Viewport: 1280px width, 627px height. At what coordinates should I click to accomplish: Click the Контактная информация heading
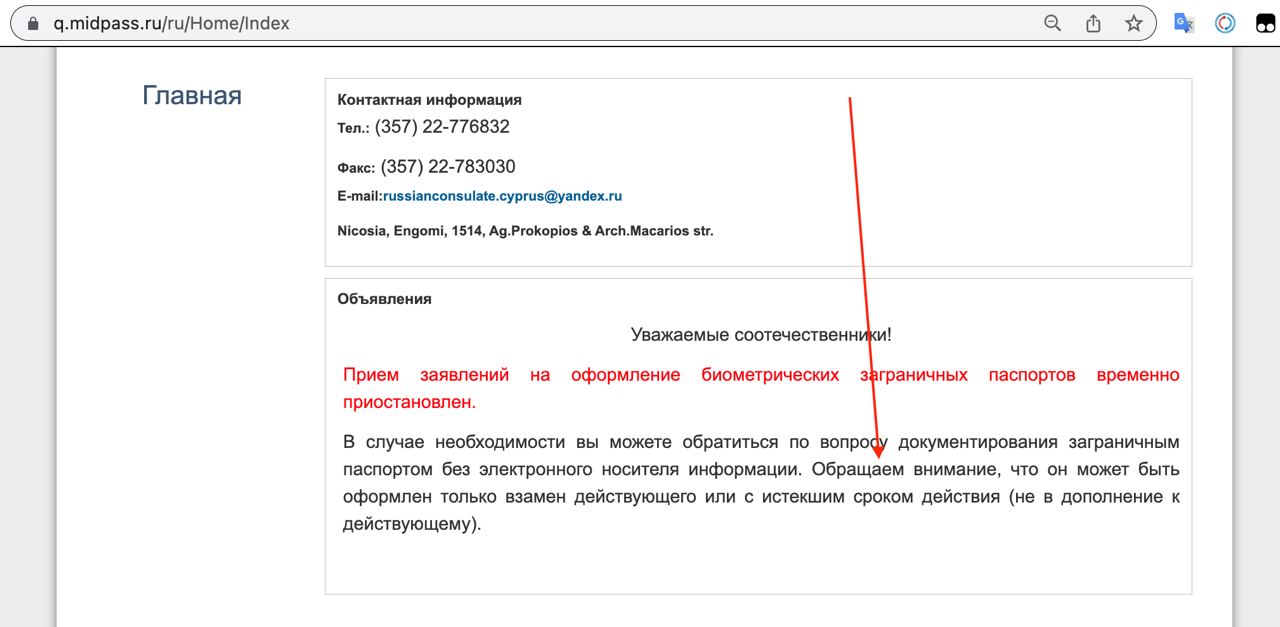tap(429, 100)
